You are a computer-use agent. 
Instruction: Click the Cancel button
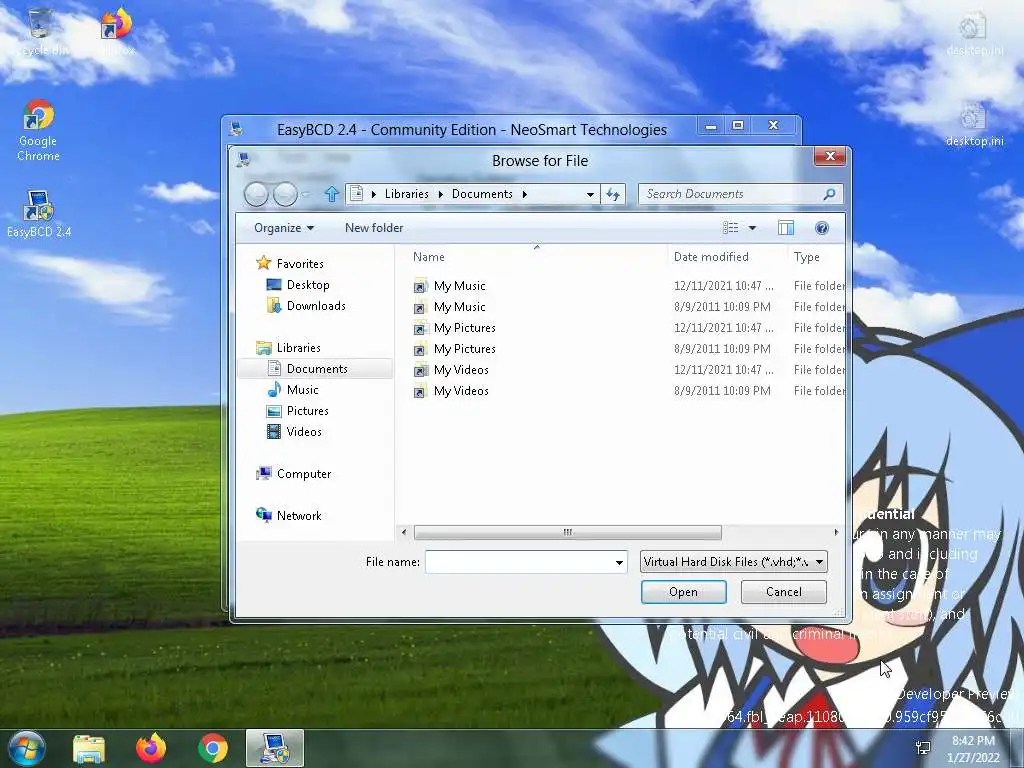(784, 592)
